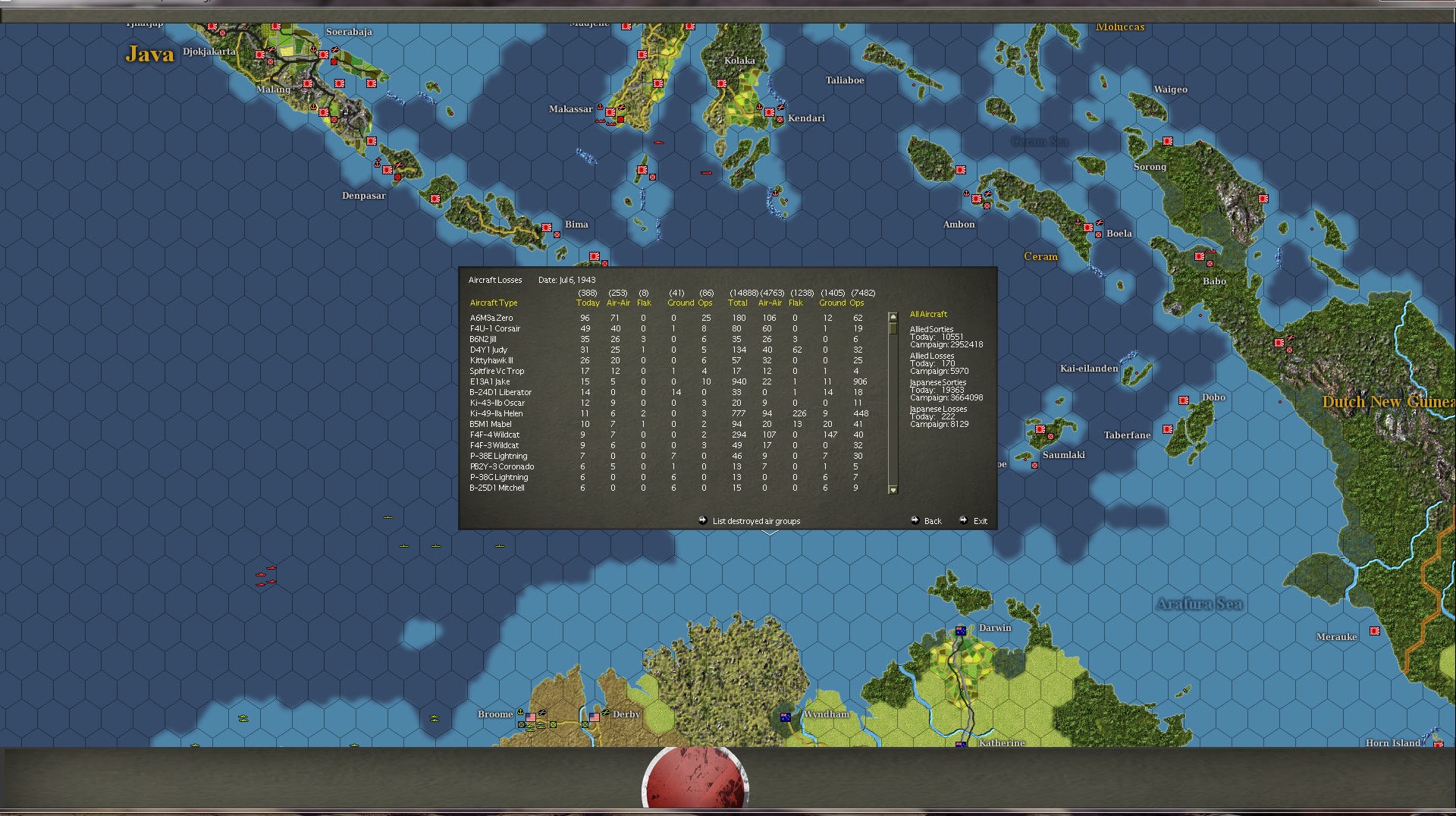Click the Japanese Losses summary text
This screenshot has height=816, width=1456.
(x=939, y=416)
